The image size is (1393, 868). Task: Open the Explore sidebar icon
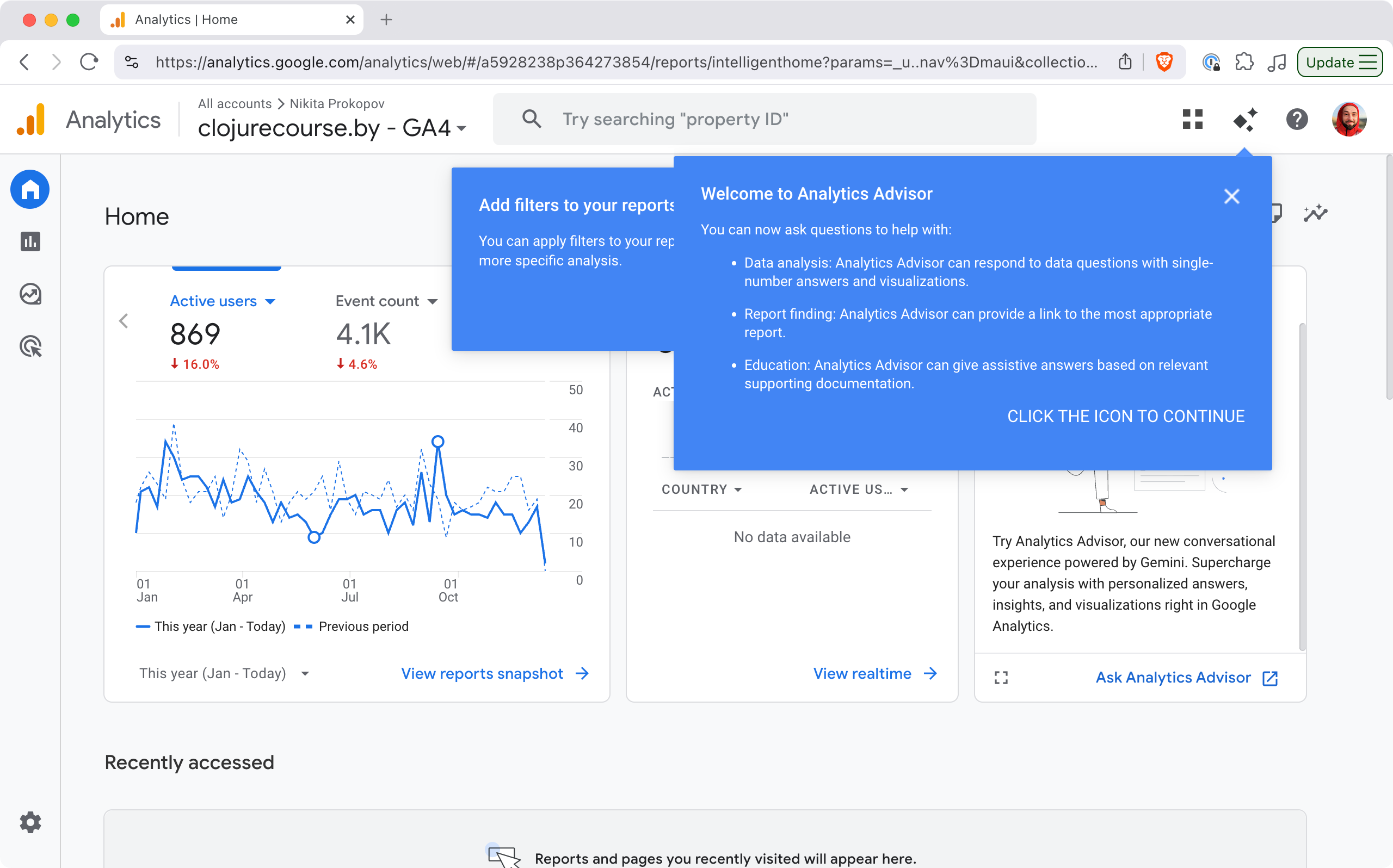(x=30, y=294)
